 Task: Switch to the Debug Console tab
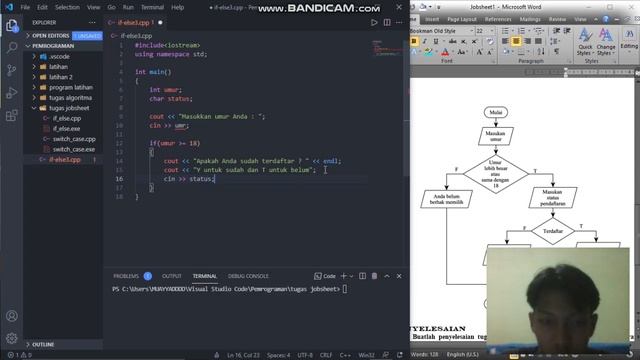click(248, 276)
